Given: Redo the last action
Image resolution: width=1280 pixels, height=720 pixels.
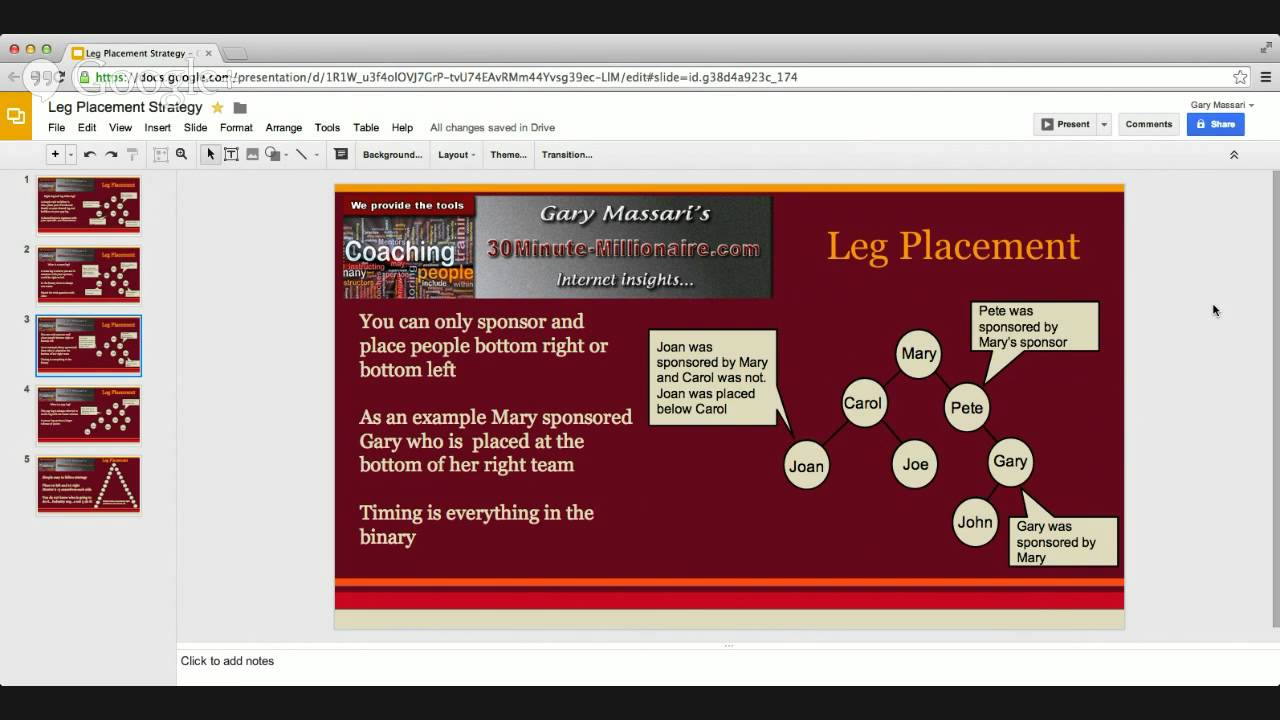Looking at the screenshot, I should (111, 154).
